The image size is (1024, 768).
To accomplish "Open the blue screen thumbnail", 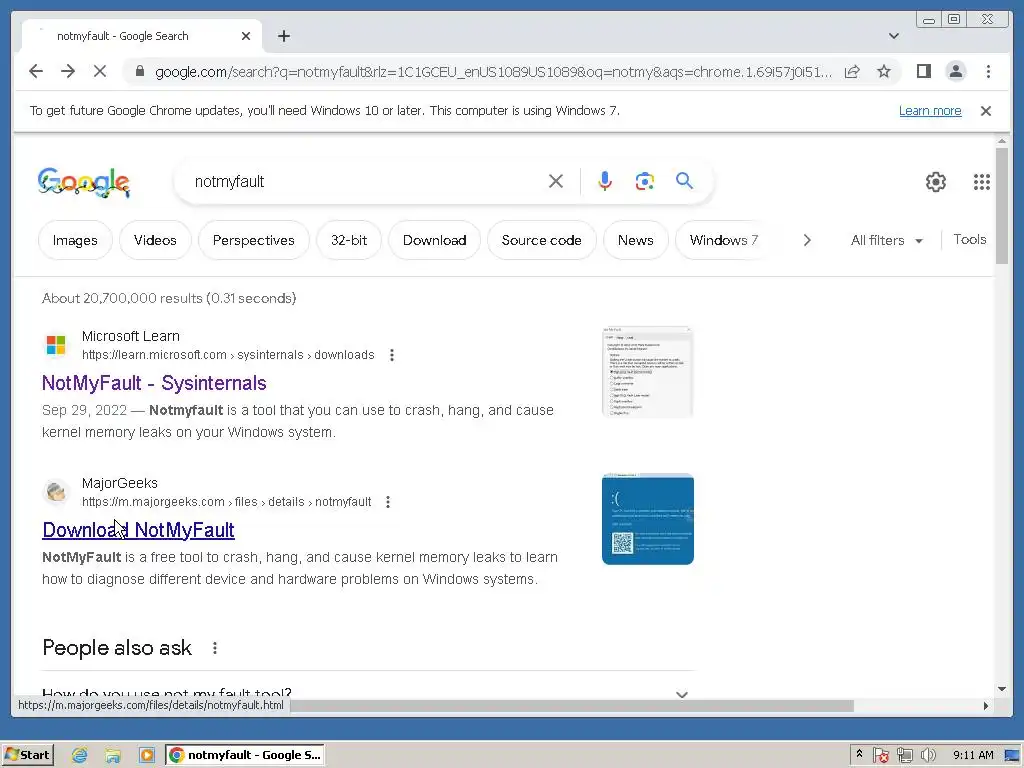I will 647,519.
